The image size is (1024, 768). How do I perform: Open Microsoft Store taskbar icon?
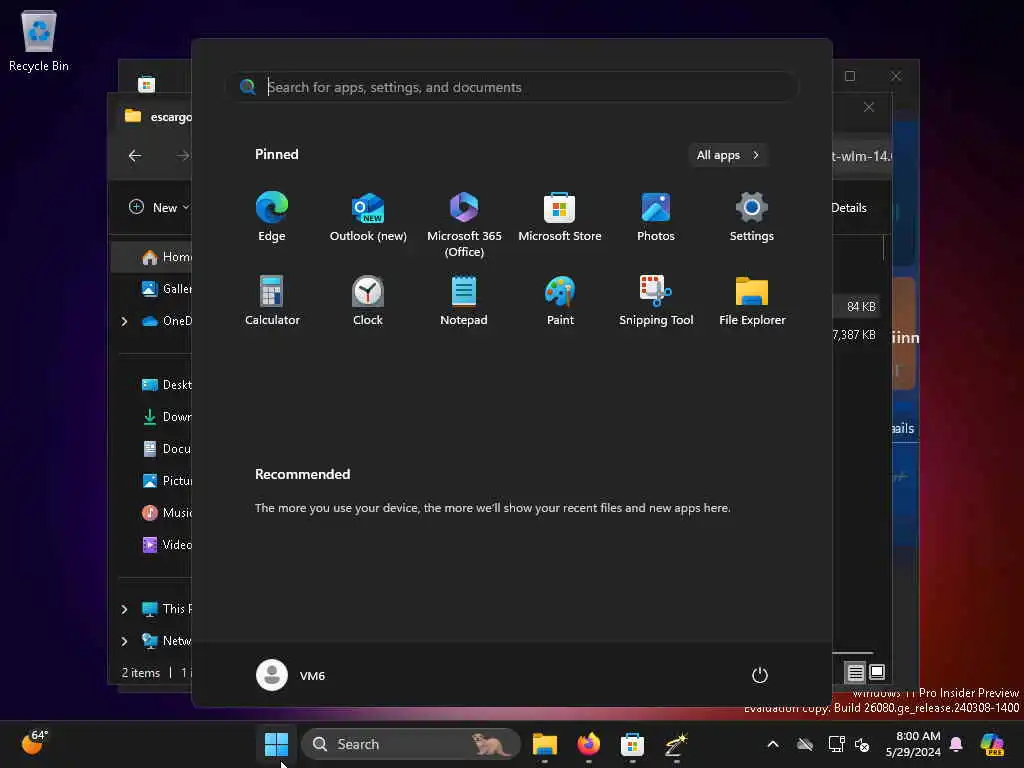point(632,744)
